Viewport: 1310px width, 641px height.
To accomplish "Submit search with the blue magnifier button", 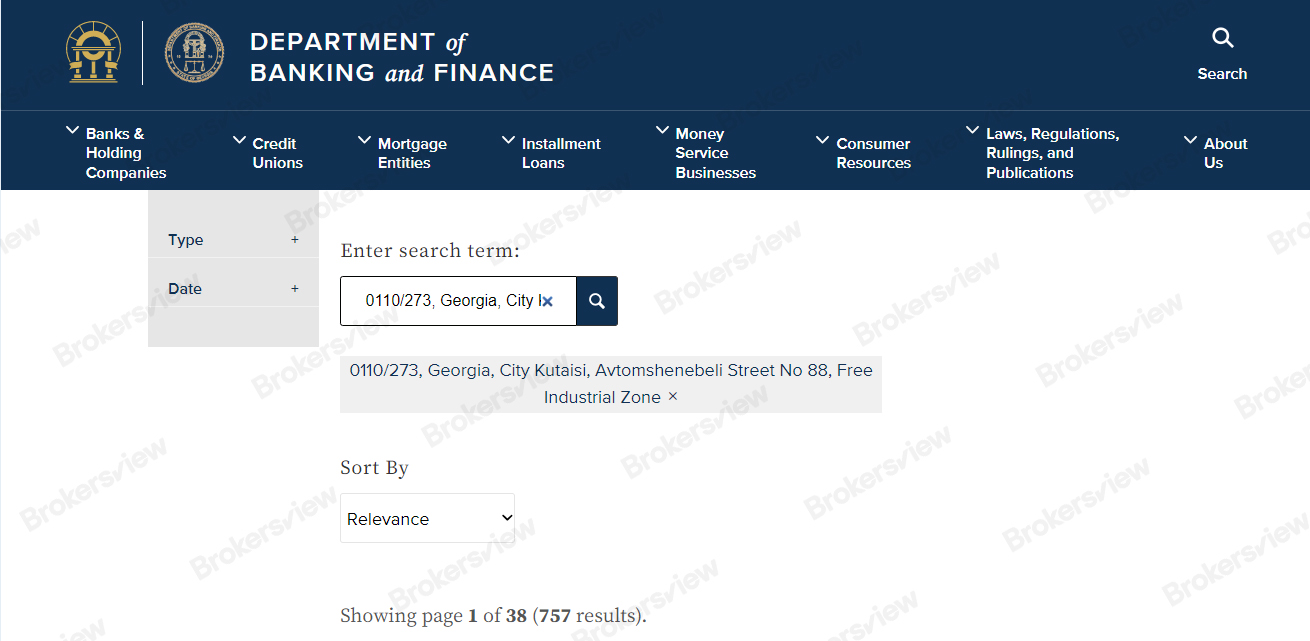I will coord(597,301).
